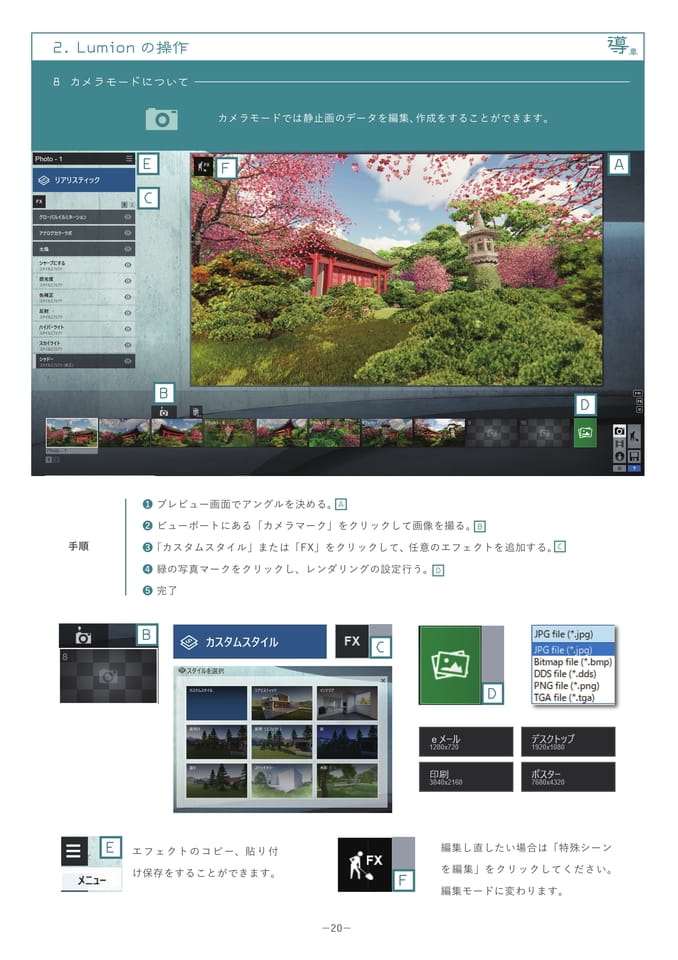The width and height of the screenshot is (678, 960).
Task: Toggle visibility of シャープにする effect
Action: (128, 265)
